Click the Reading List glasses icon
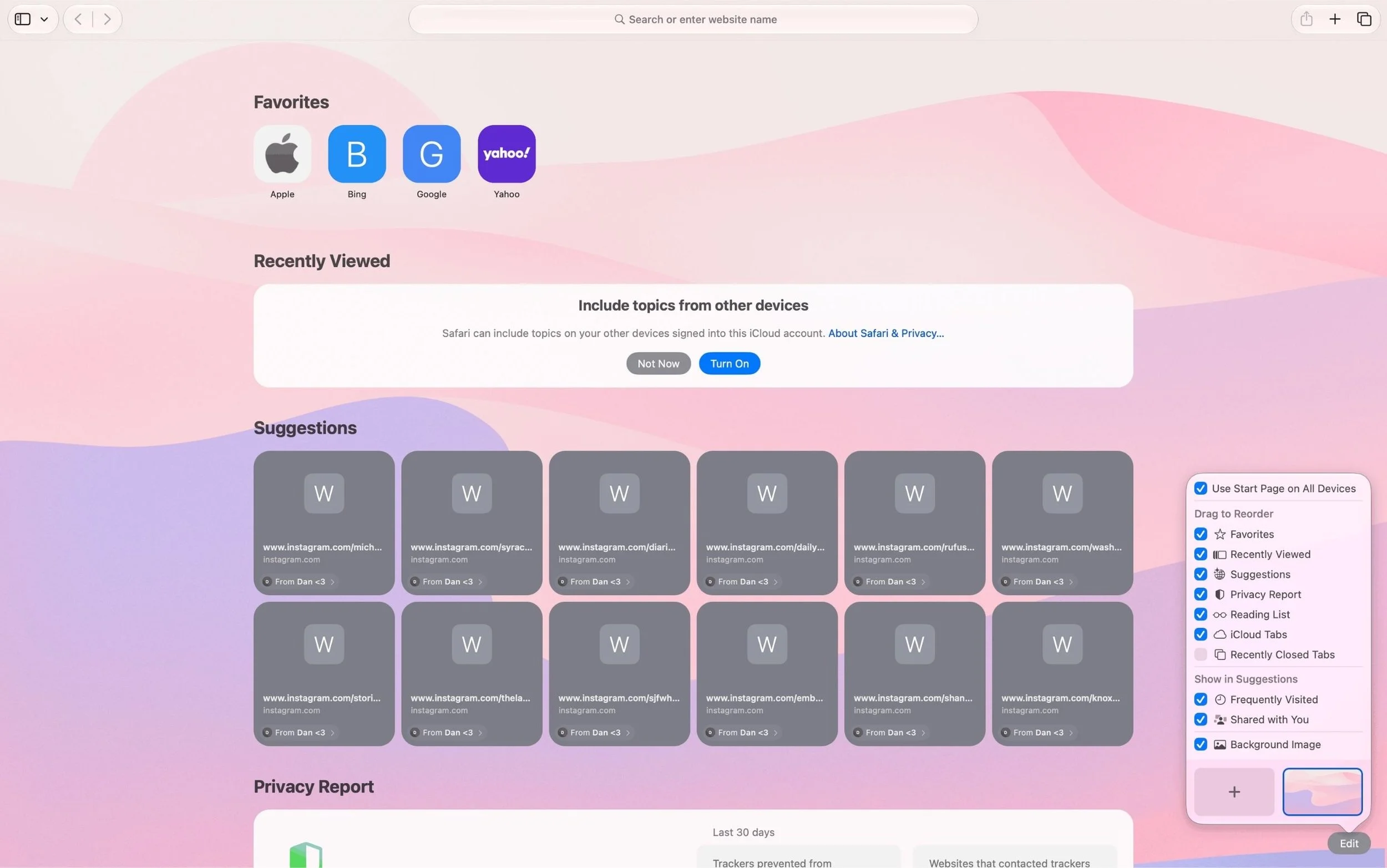This screenshot has height=868, width=1387. (1220, 615)
